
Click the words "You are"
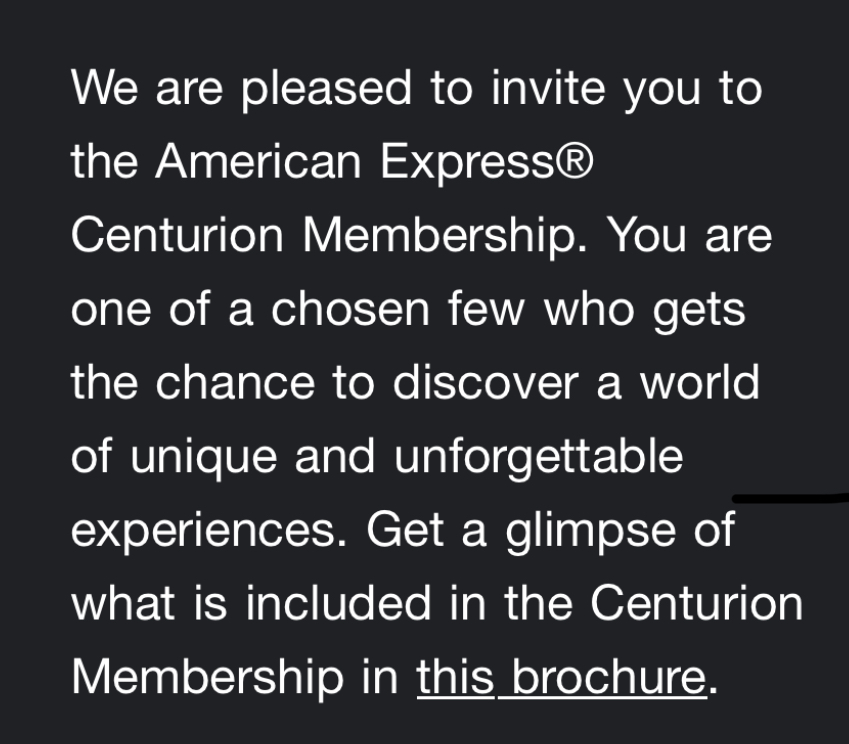click(x=690, y=237)
